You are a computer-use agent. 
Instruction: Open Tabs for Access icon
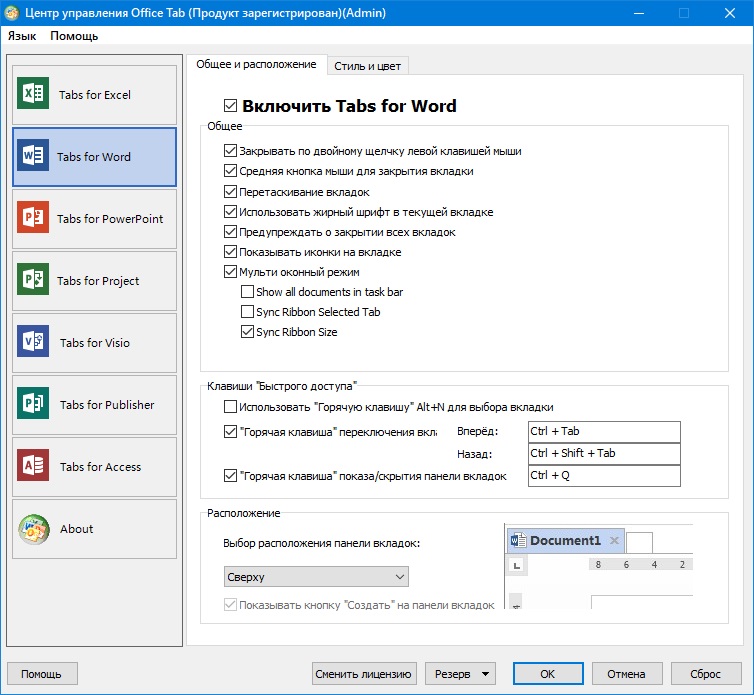(33, 467)
